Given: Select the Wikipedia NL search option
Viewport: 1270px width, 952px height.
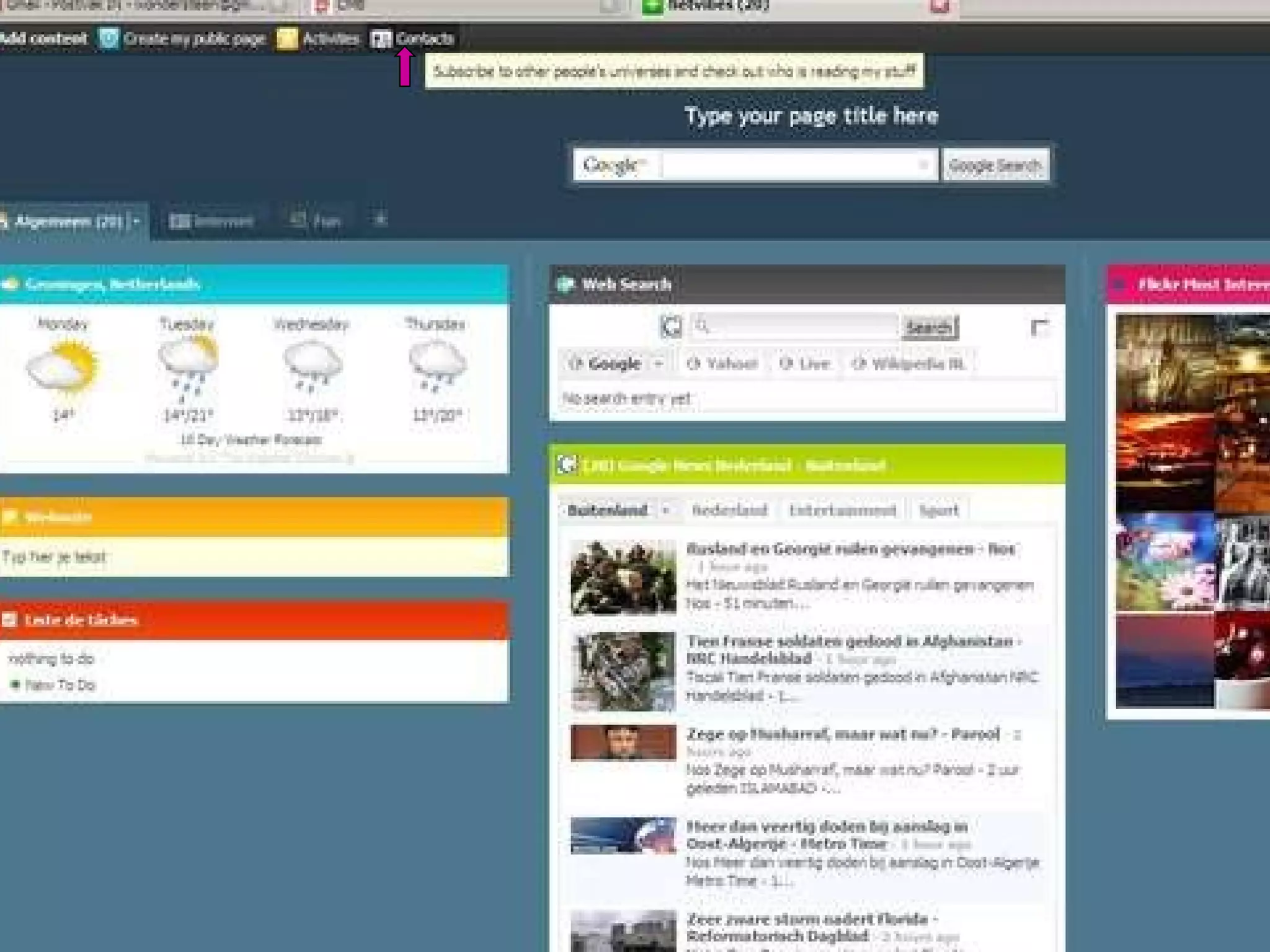Looking at the screenshot, I should tap(909, 364).
